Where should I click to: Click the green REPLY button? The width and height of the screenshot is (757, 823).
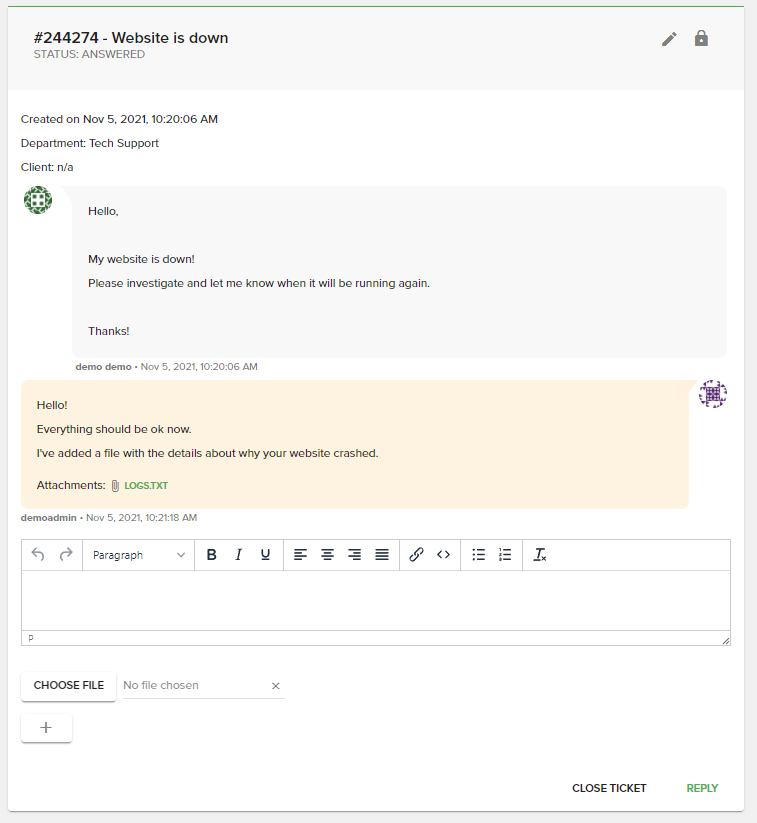pyautogui.click(x=702, y=788)
